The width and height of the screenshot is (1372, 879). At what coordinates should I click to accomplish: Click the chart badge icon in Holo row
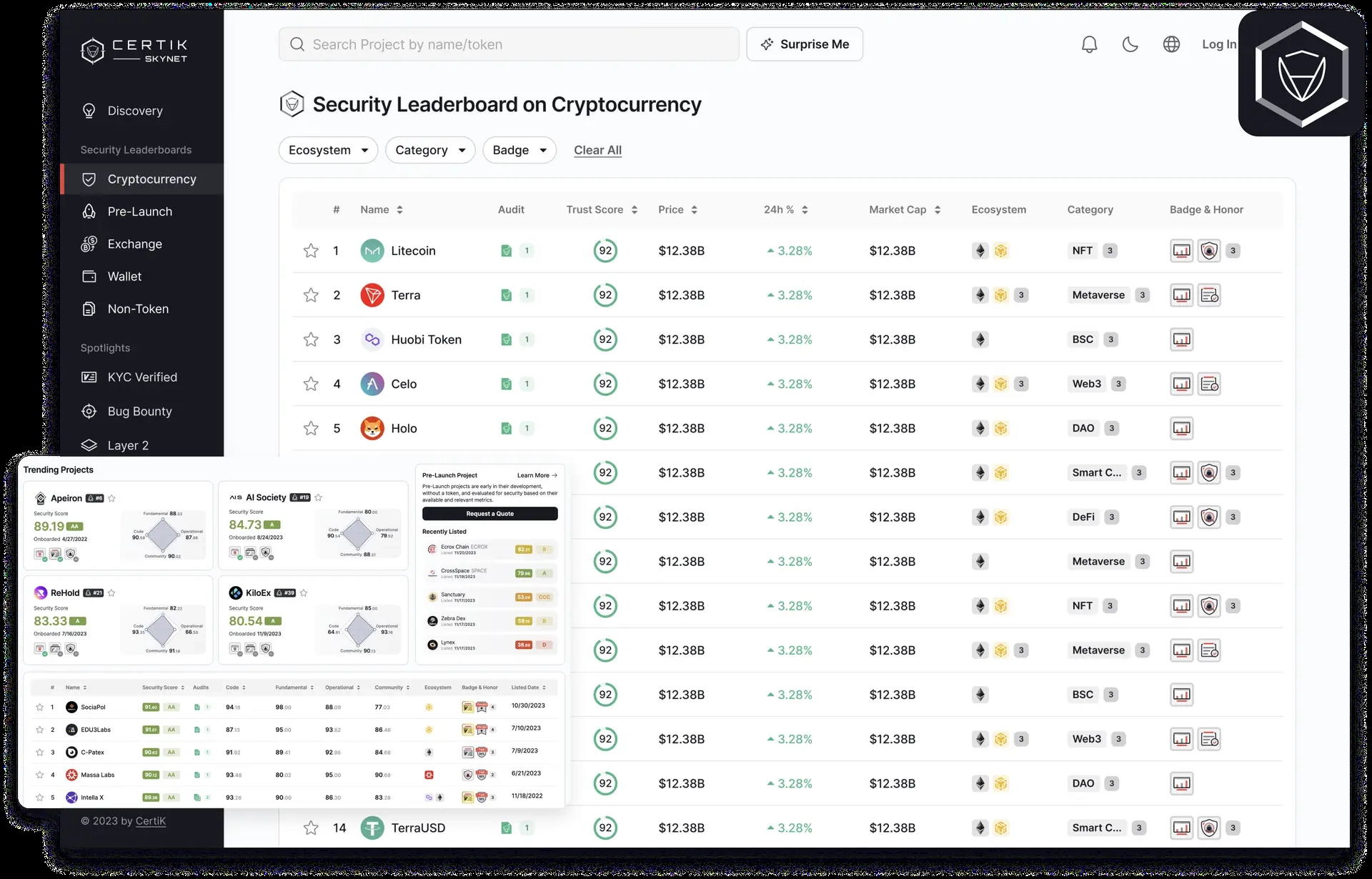tap(1182, 428)
